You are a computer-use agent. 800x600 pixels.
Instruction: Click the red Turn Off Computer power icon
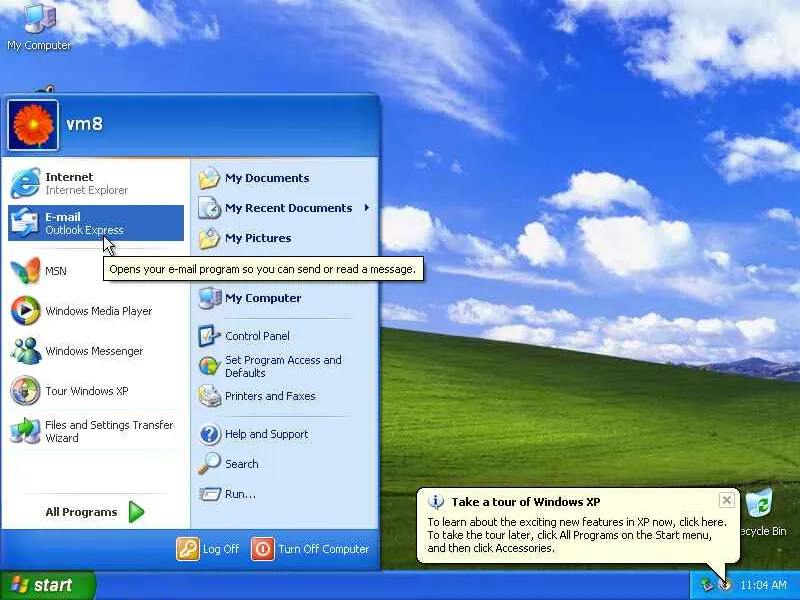tap(263, 549)
